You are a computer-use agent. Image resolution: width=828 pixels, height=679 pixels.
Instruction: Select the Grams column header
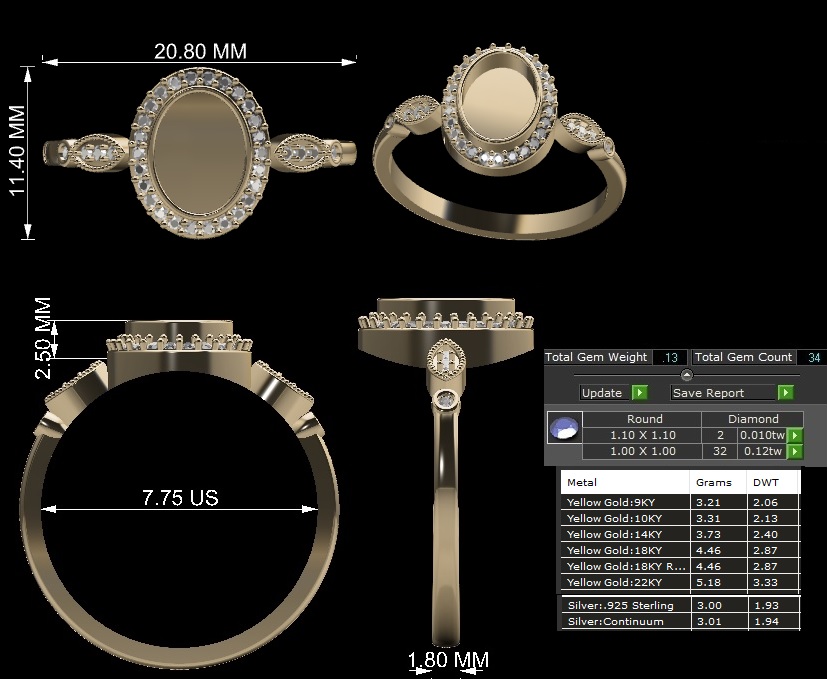click(718, 482)
